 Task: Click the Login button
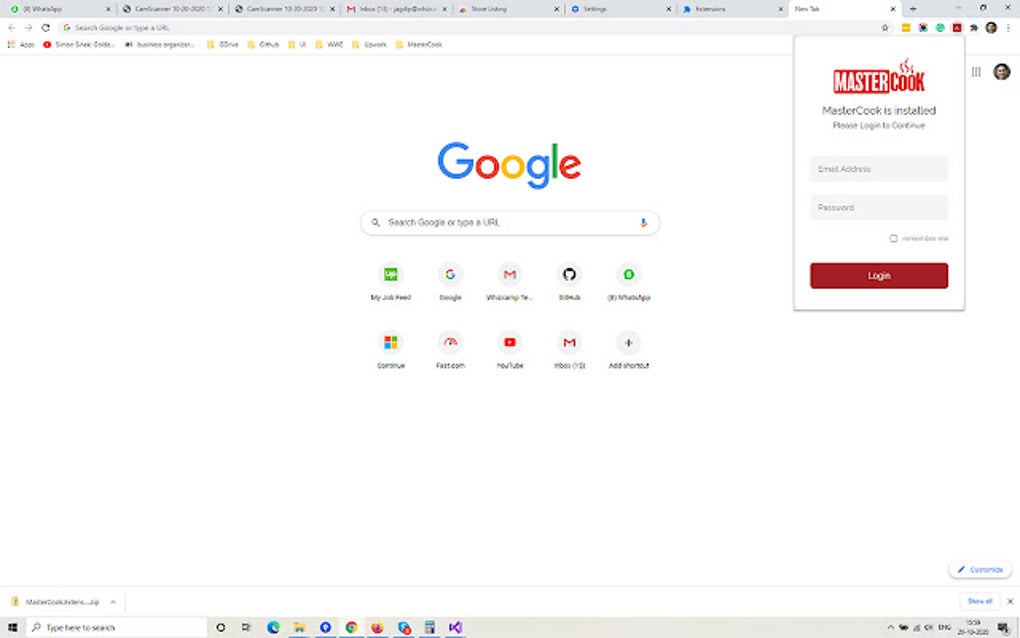point(878,275)
